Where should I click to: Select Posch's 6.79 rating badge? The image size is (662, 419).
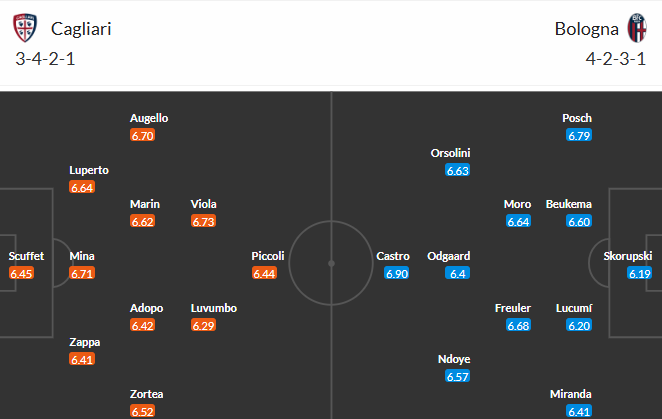point(579,136)
